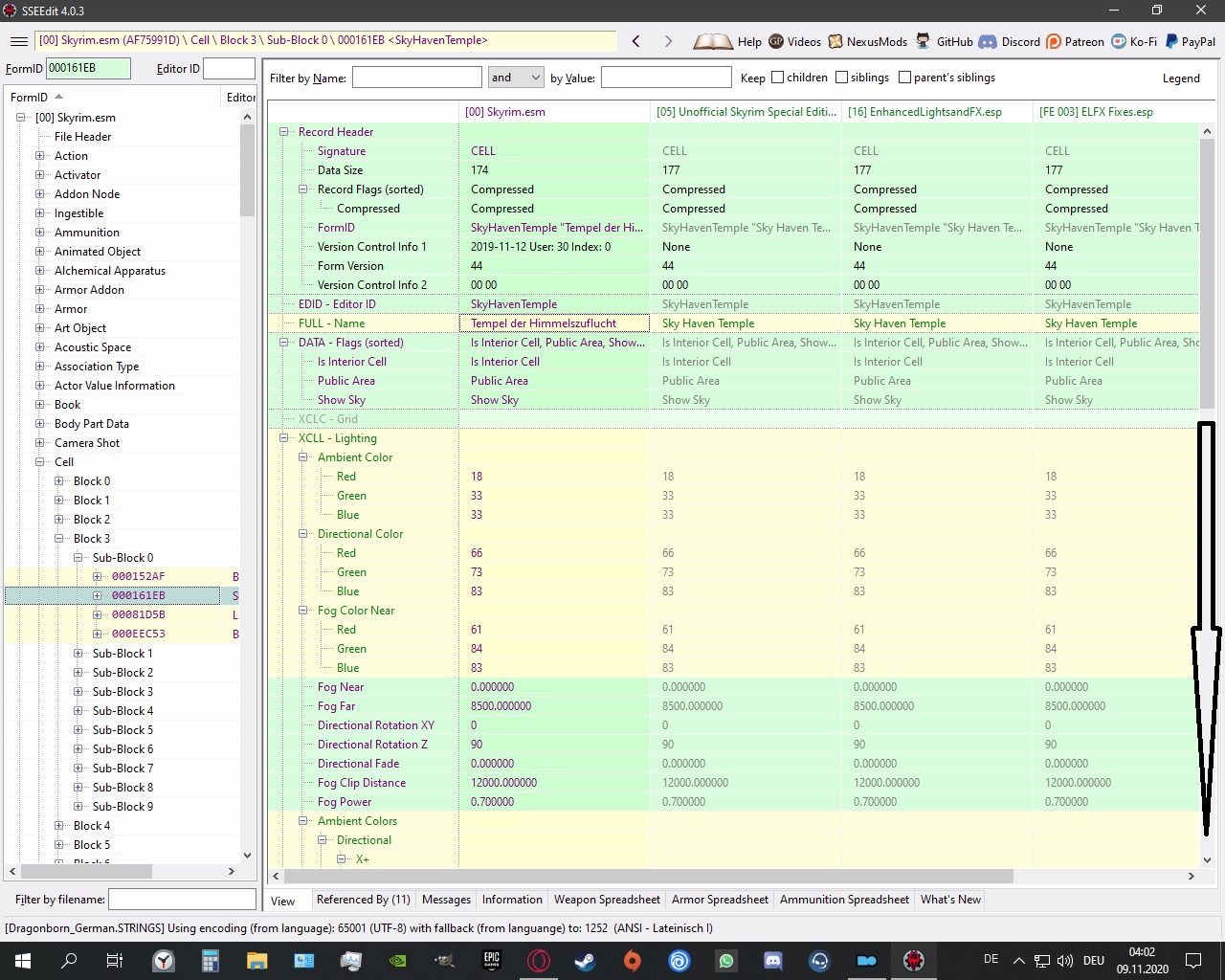Click the Legend button
Image resolution: width=1225 pixels, height=980 pixels.
(1180, 78)
